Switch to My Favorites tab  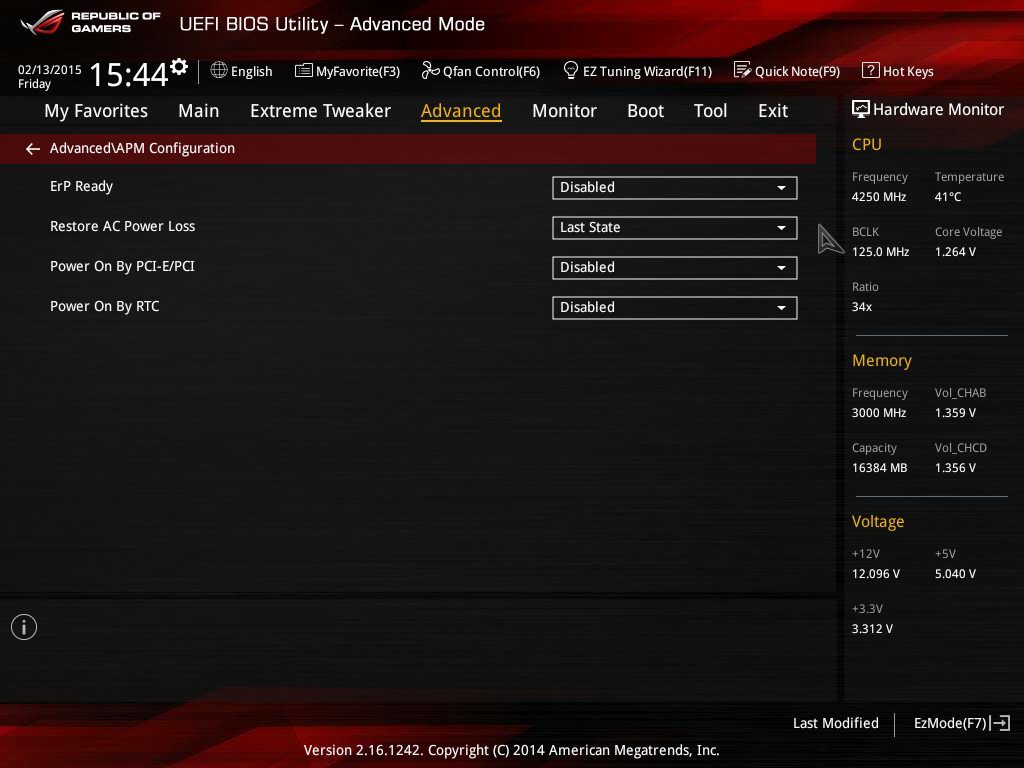click(96, 111)
